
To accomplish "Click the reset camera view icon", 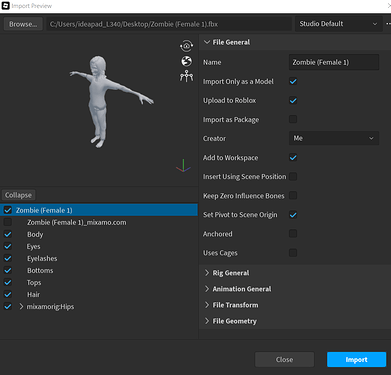I will [x=186, y=46].
